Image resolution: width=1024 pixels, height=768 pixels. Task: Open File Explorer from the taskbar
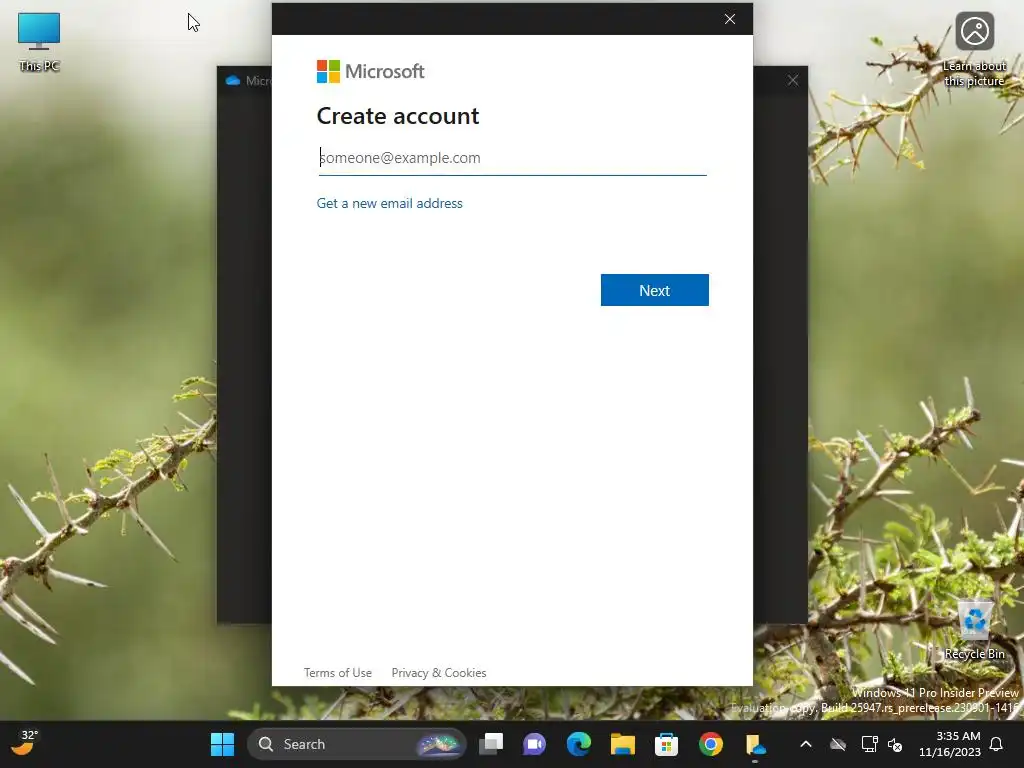[622, 744]
